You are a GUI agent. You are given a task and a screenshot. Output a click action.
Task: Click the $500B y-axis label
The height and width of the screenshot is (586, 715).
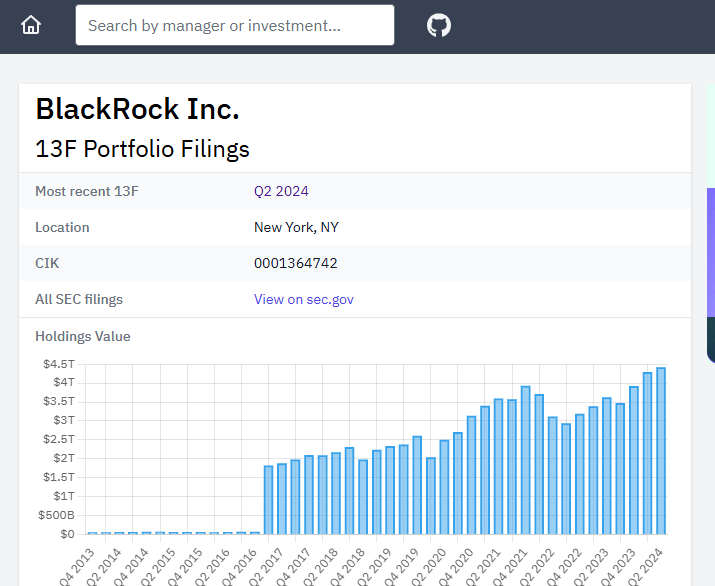[56, 515]
